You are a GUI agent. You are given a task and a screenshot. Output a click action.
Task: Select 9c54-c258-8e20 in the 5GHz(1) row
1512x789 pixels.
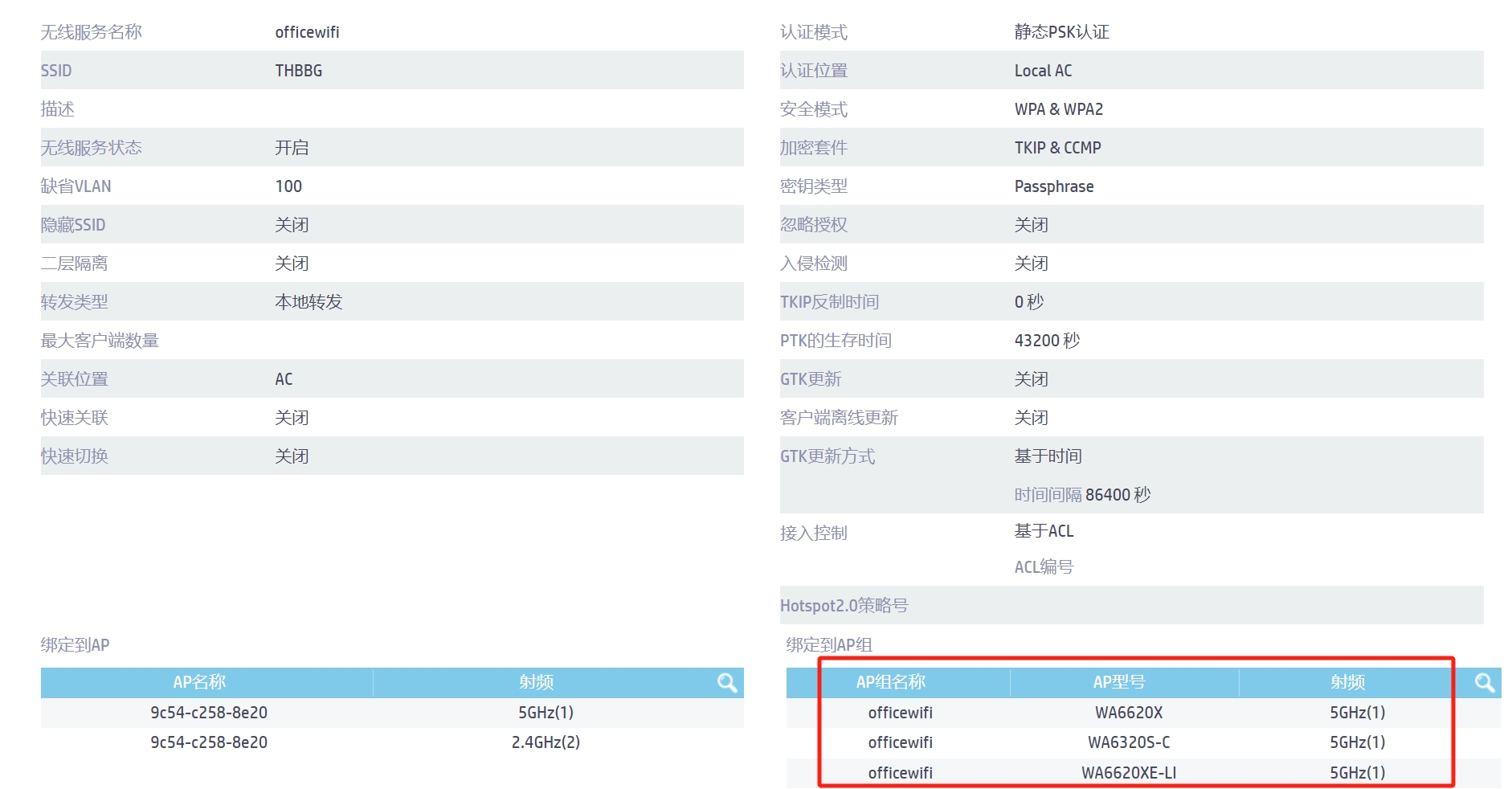click(x=209, y=713)
